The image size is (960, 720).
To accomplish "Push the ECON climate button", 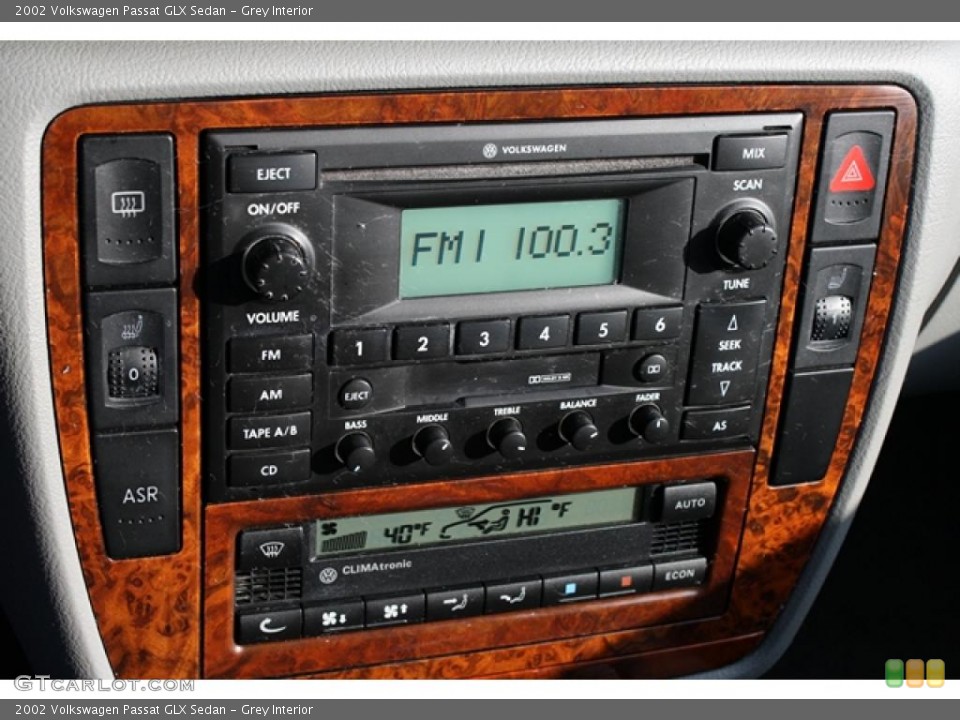I will tap(679, 574).
